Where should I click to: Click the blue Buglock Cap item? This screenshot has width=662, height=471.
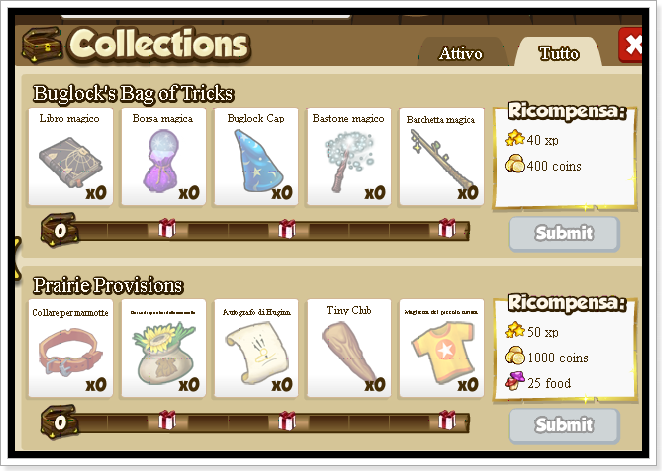click(256, 157)
